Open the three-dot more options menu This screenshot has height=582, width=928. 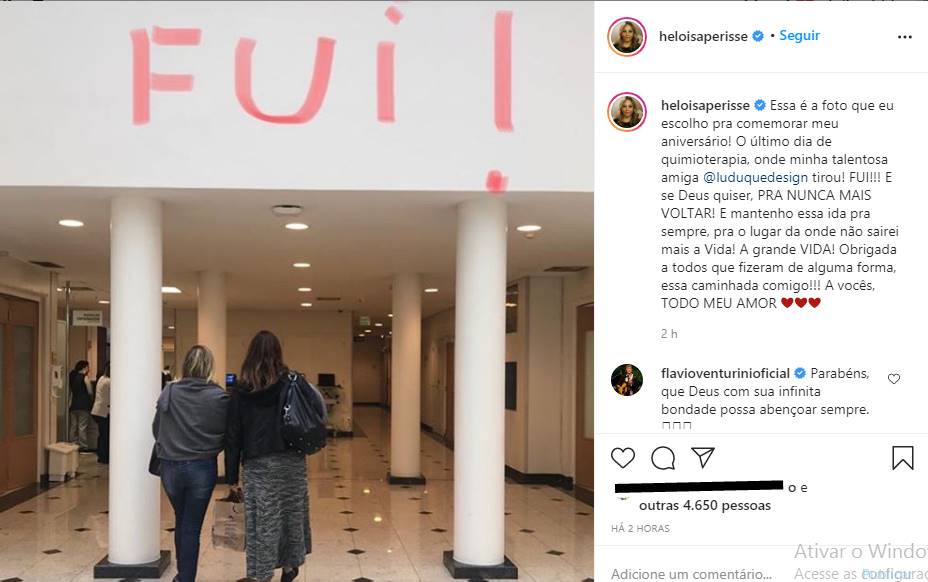pos(904,37)
